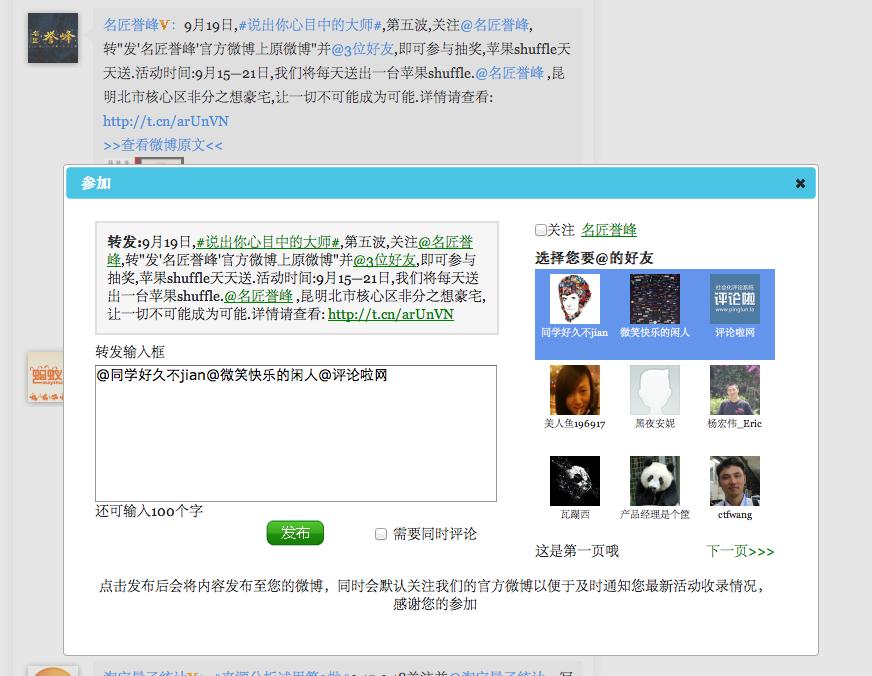Select friend avatar 微笑快乐的闲人
Image resolution: width=872 pixels, height=676 pixels.
tap(655, 299)
